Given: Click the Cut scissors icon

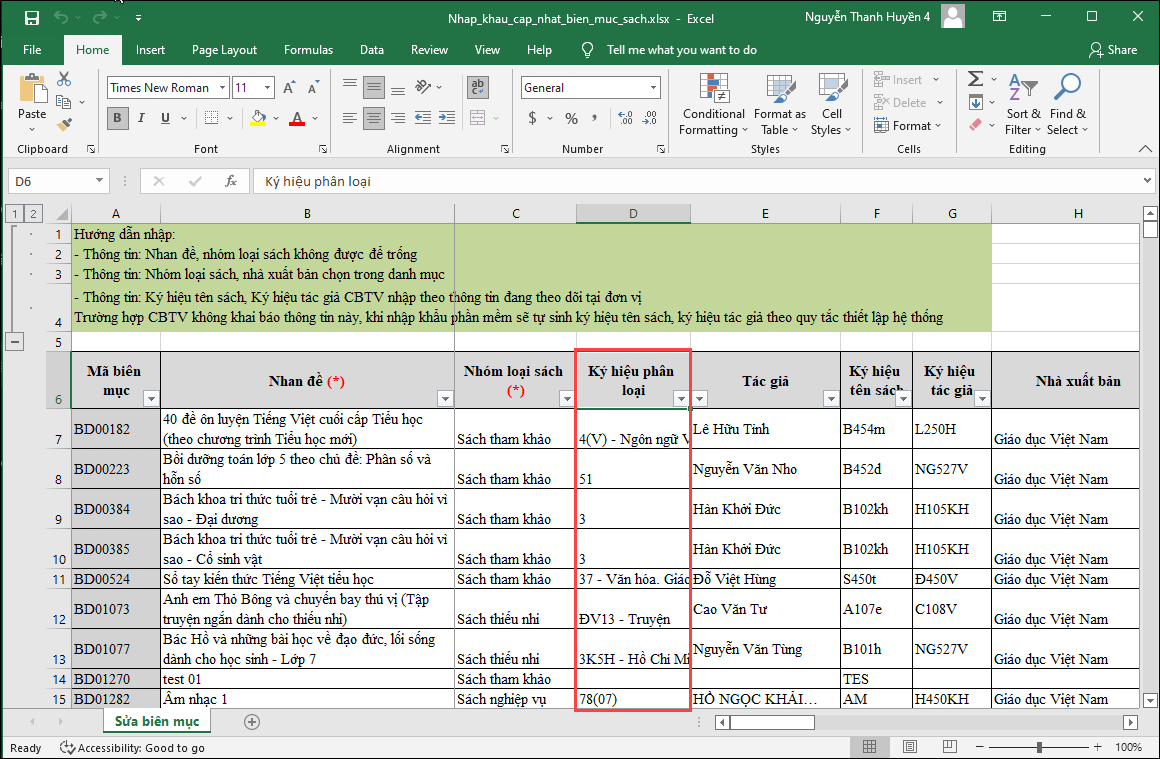Looking at the screenshot, I should (65, 79).
